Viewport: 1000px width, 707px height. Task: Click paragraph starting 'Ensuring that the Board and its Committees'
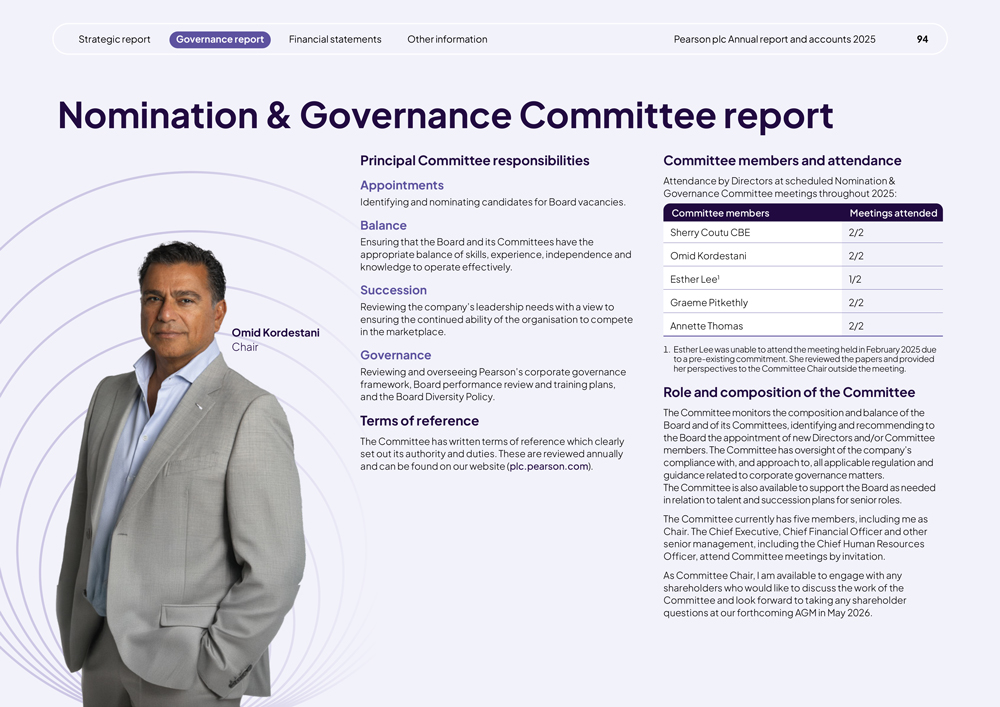(496, 254)
